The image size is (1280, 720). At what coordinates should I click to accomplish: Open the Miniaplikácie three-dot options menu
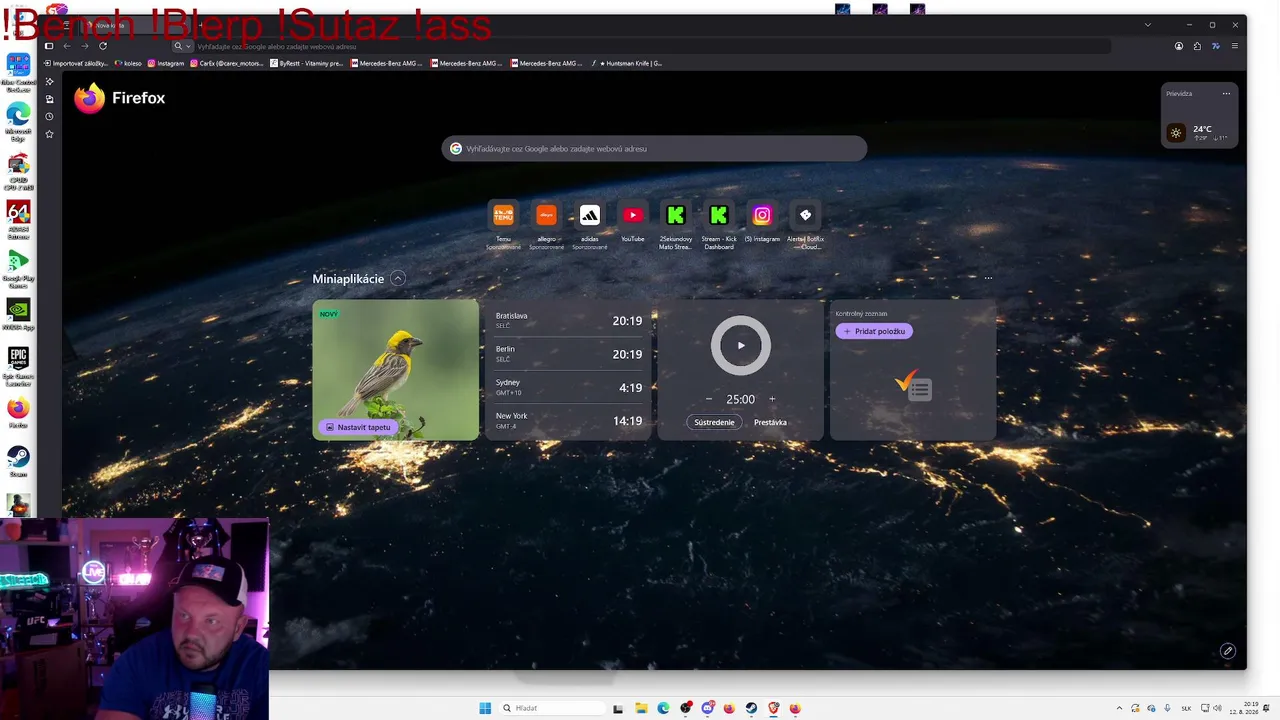coord(988,278)
